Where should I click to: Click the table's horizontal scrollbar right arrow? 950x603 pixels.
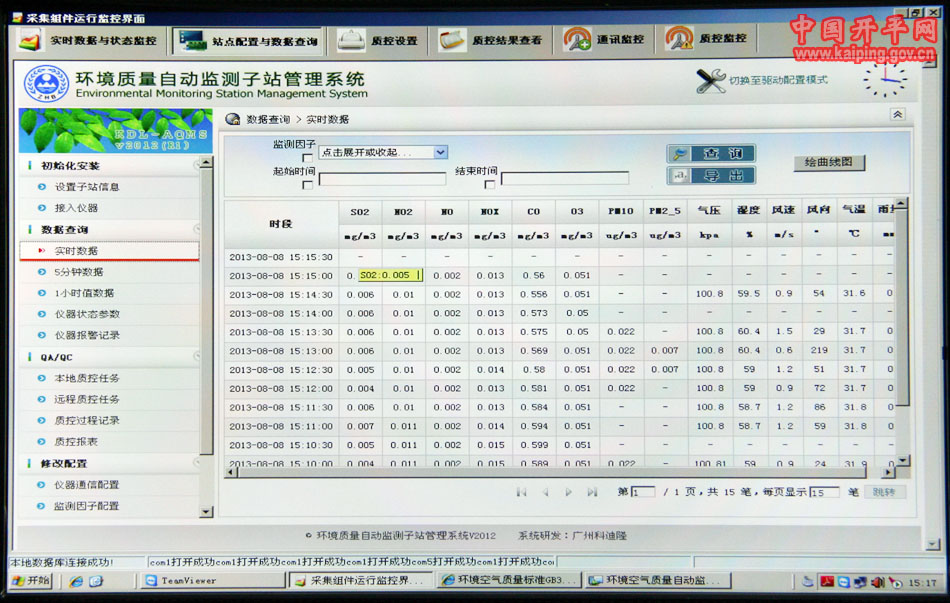click(887, 472)
